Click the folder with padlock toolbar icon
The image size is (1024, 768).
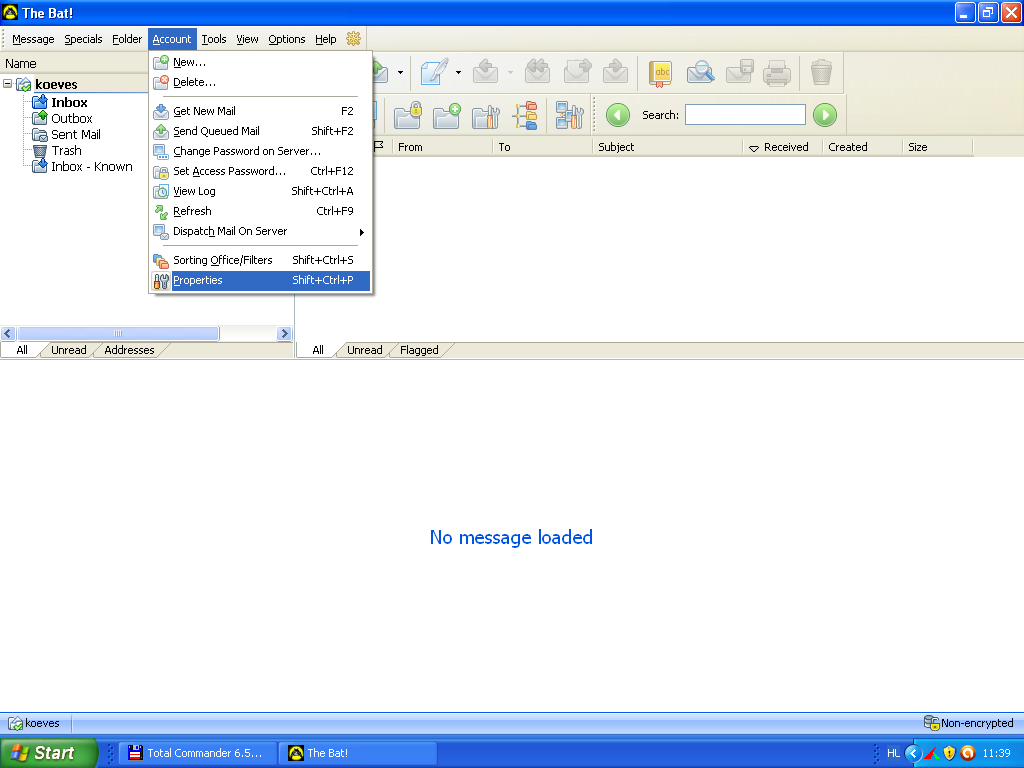(x=408, y=116)
